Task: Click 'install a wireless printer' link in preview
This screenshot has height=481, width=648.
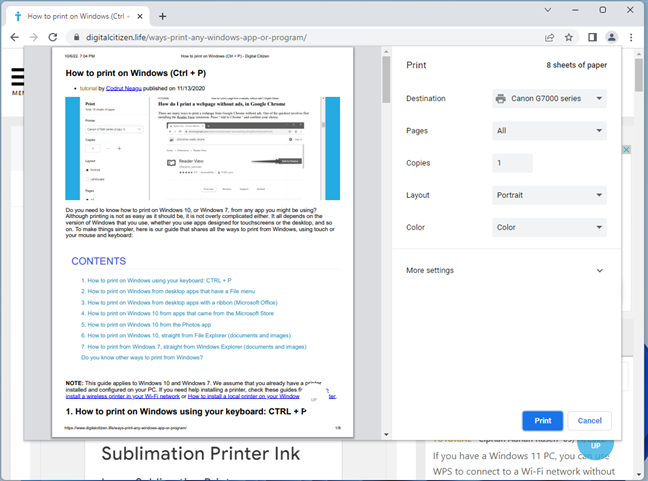Action: [x=123, y=397]
